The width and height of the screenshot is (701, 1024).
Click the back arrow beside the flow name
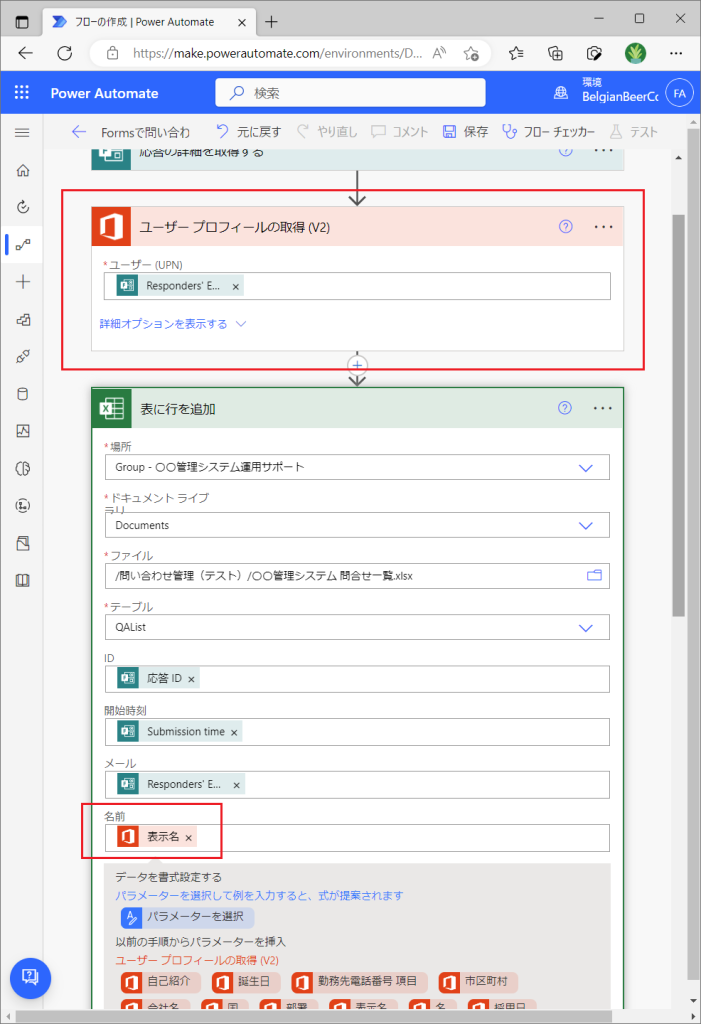coord(79,132)
